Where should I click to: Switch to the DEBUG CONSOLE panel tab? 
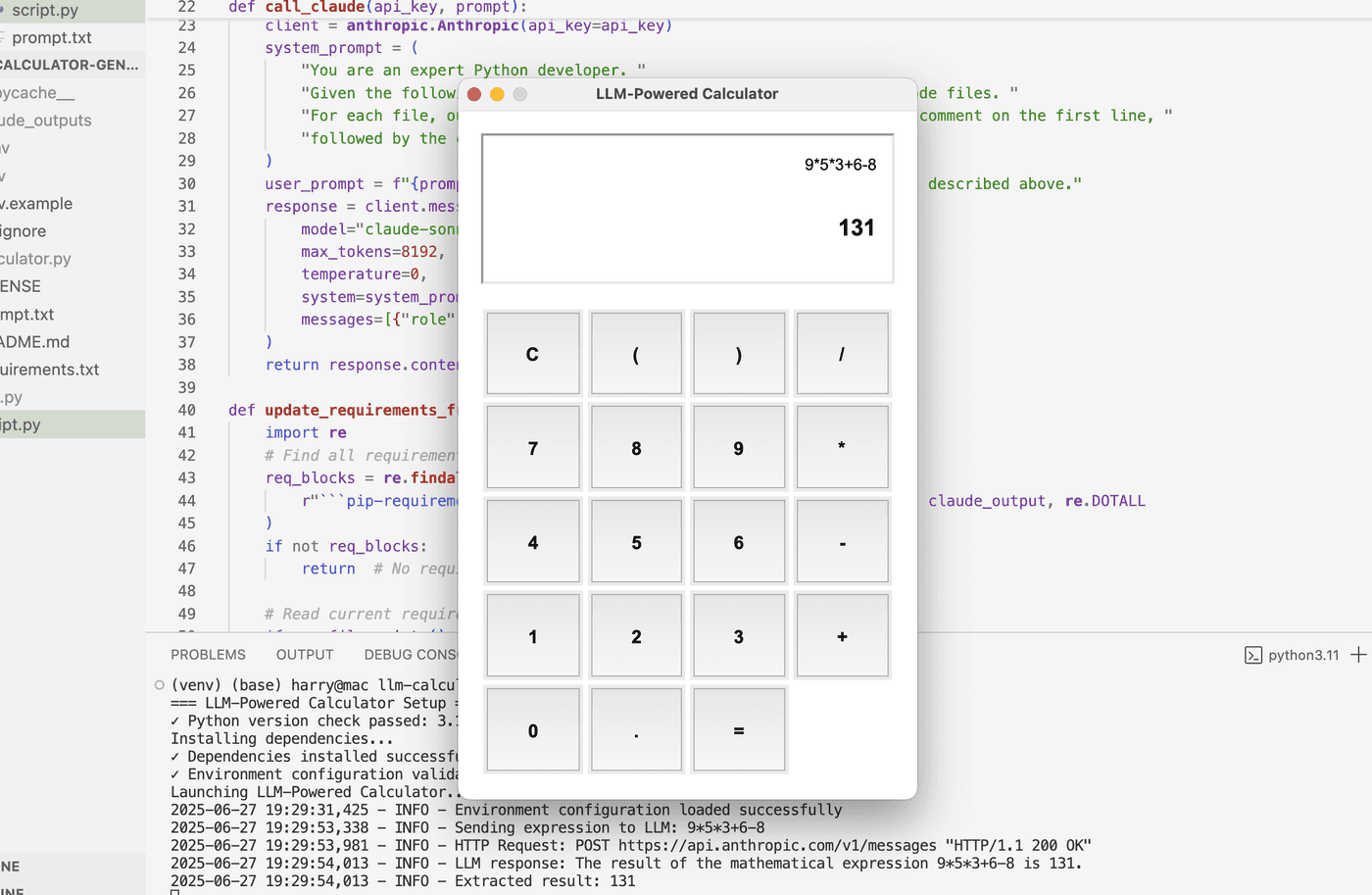pyautogui.click(x=411, y=655)
